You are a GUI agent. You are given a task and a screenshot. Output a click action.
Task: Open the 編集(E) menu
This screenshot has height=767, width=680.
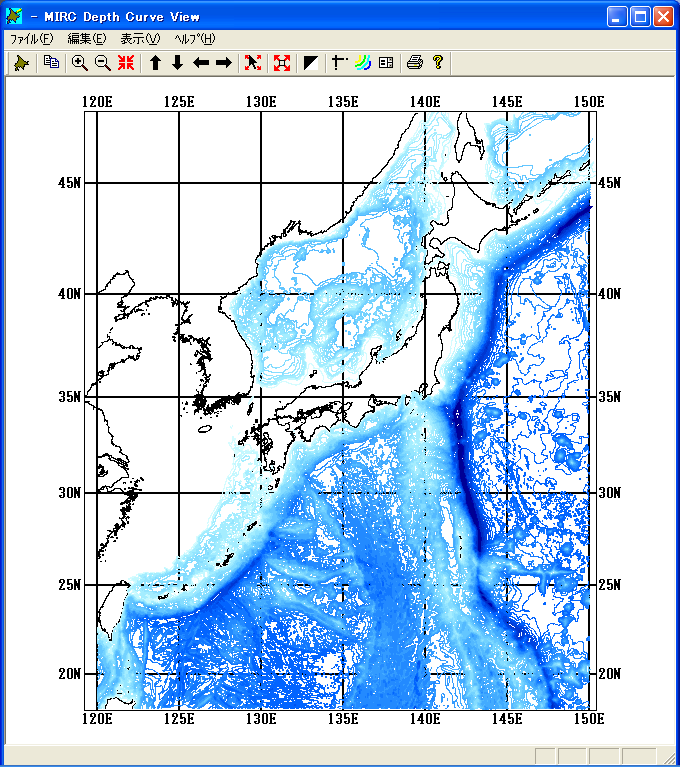86,39
